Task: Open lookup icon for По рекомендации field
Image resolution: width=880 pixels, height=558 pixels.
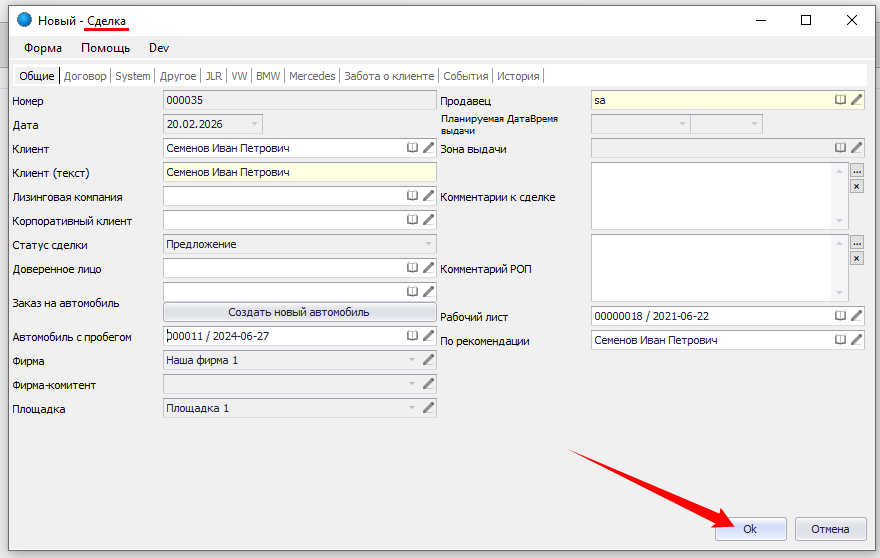Action: [x=841, y=340]
